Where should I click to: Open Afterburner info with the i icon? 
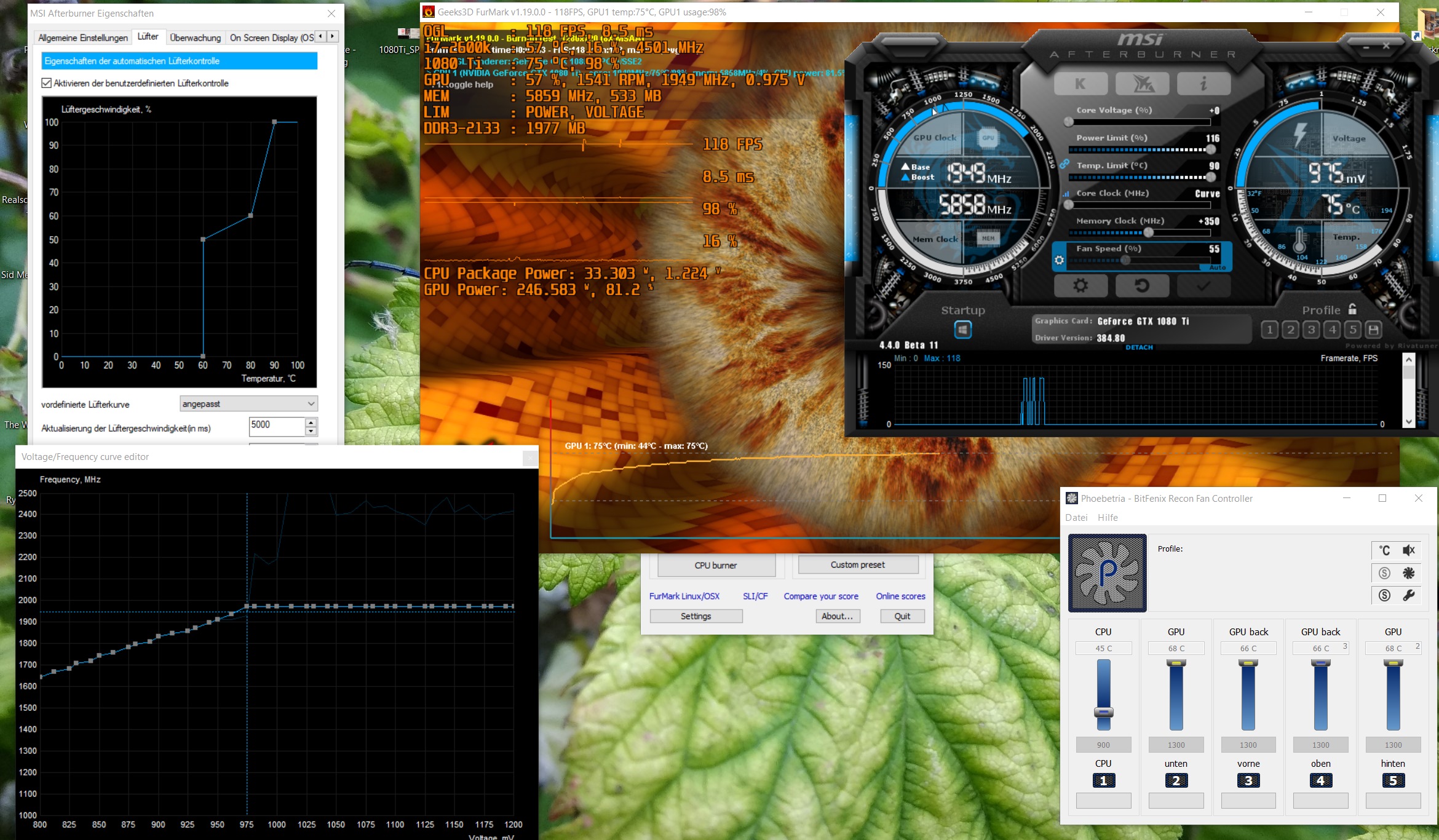click(x=1203, y=84)
